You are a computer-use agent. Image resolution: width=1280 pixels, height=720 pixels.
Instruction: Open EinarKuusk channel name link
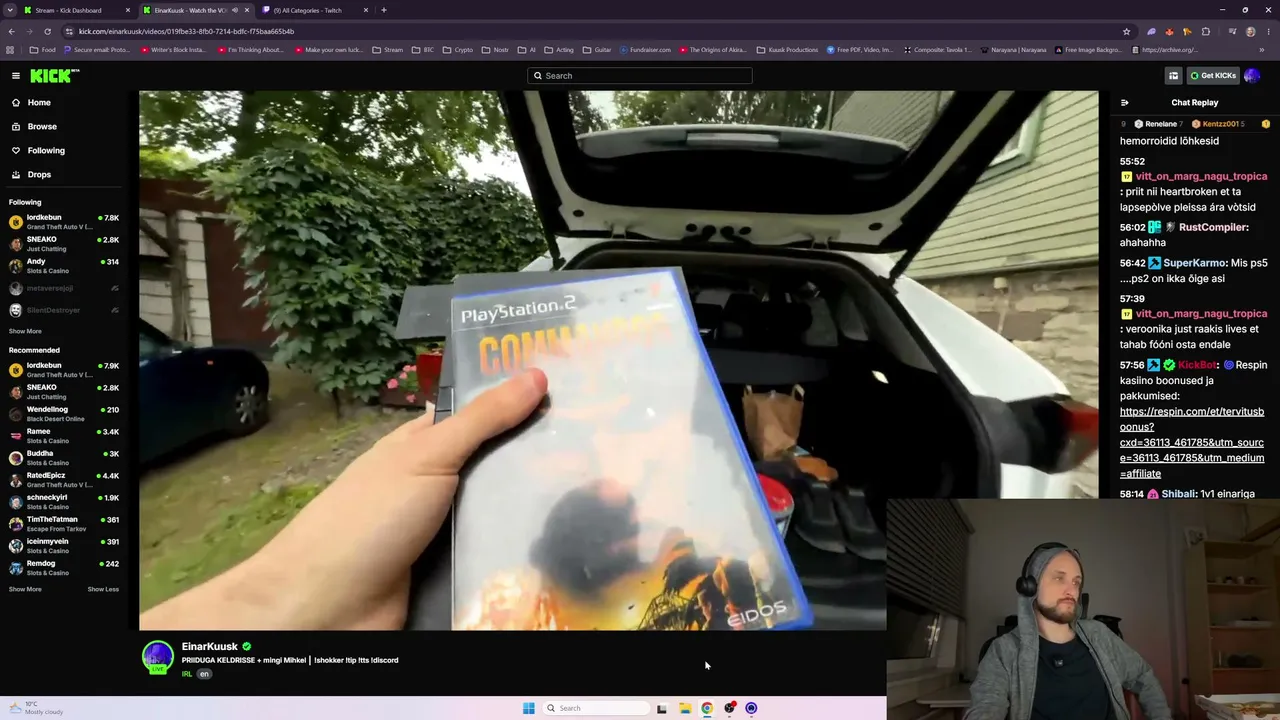click(210, 647)
